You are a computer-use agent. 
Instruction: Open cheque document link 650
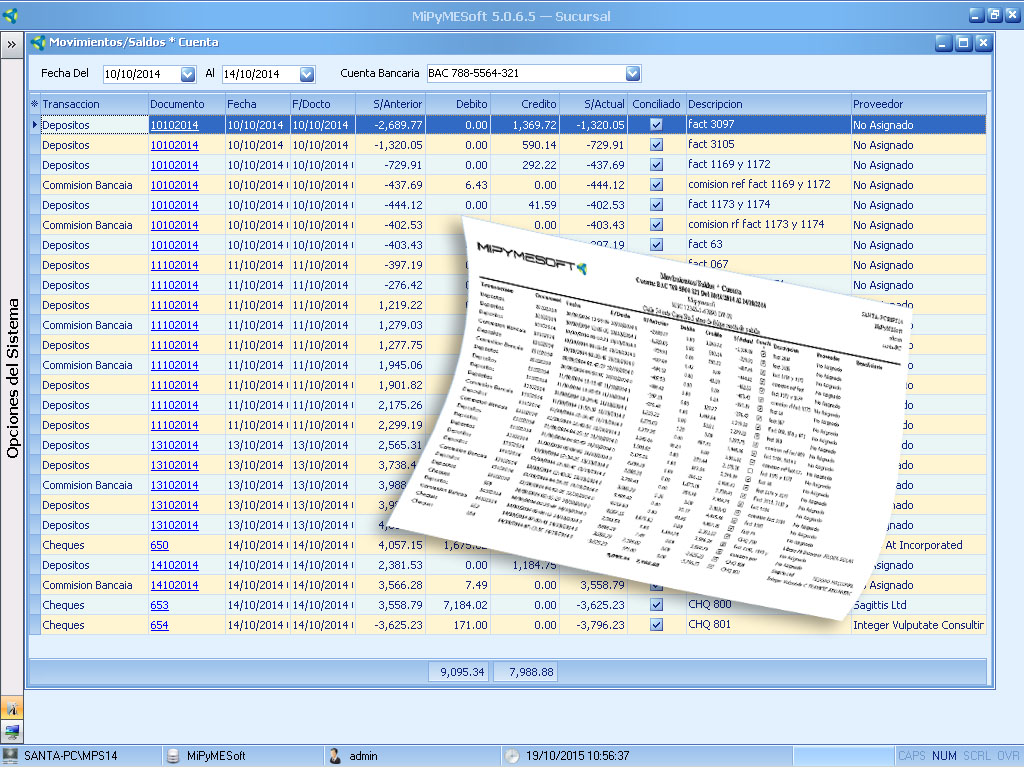click(x=159, y=545)
